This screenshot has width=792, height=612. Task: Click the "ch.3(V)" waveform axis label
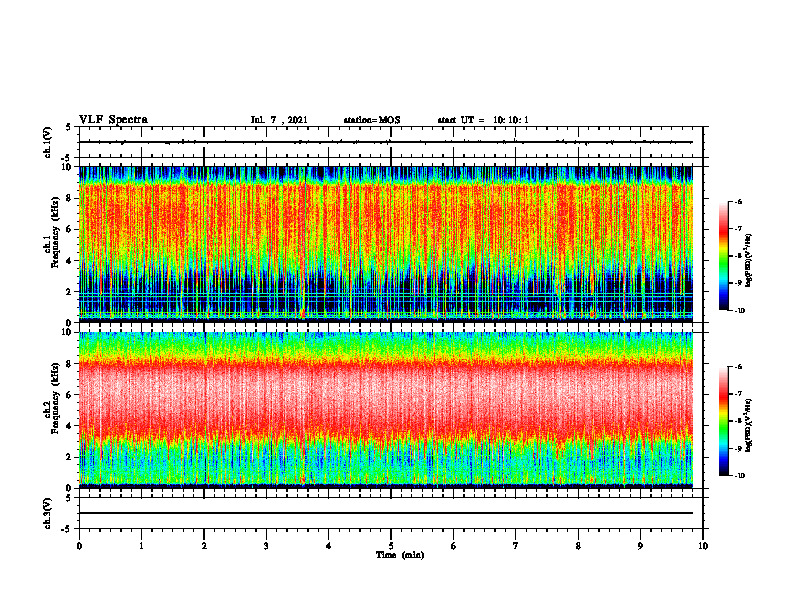tap(48, 513)
